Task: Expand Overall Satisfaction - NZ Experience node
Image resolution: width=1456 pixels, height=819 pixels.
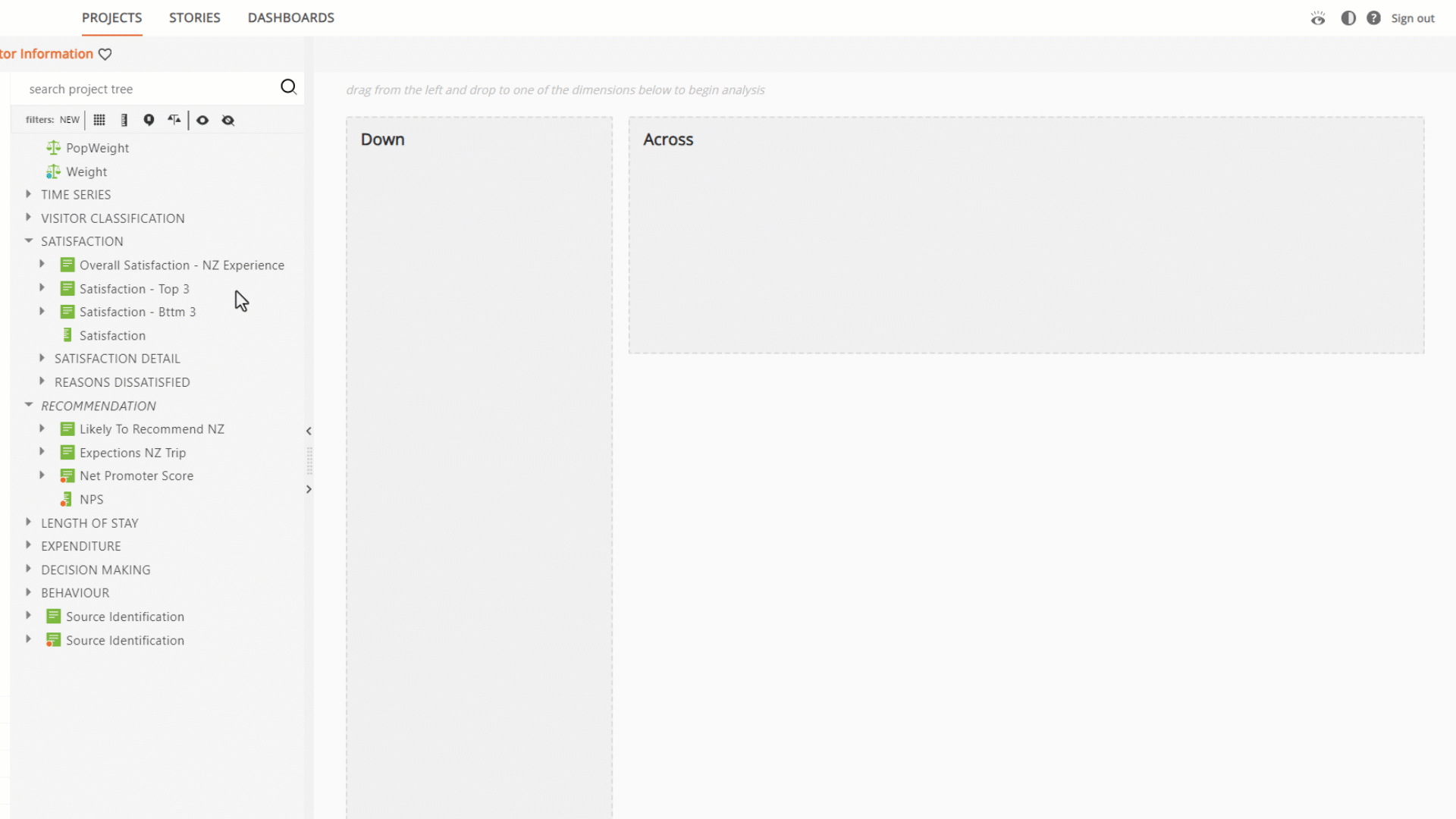Action: point(42,264)
